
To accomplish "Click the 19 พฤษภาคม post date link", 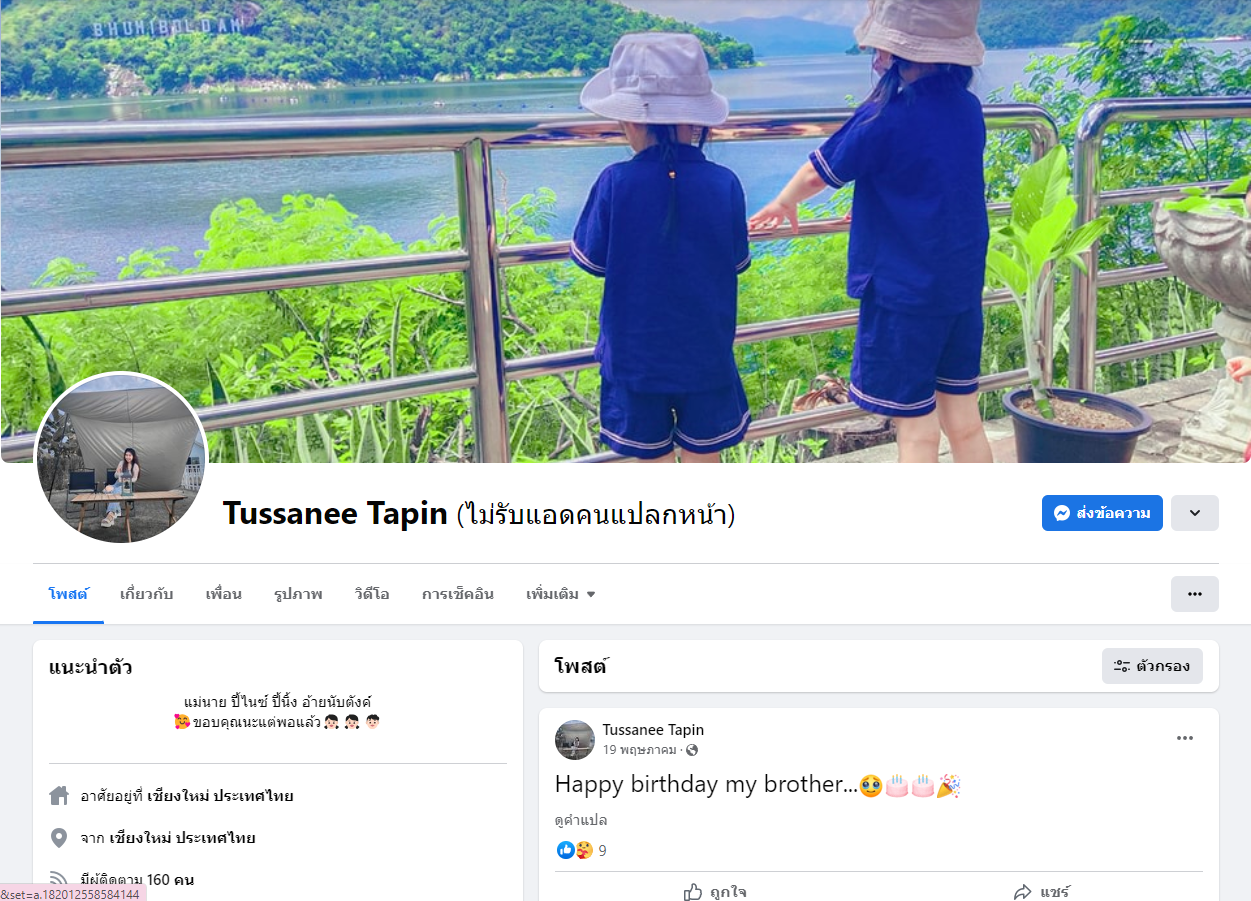I will (x=639, y=750).
